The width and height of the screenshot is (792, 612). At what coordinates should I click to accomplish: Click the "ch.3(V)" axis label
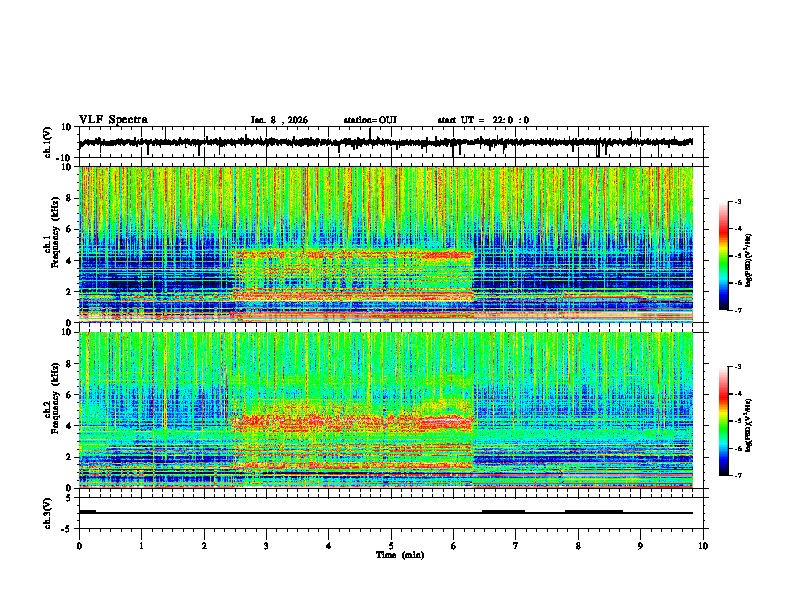click(48, 513)
